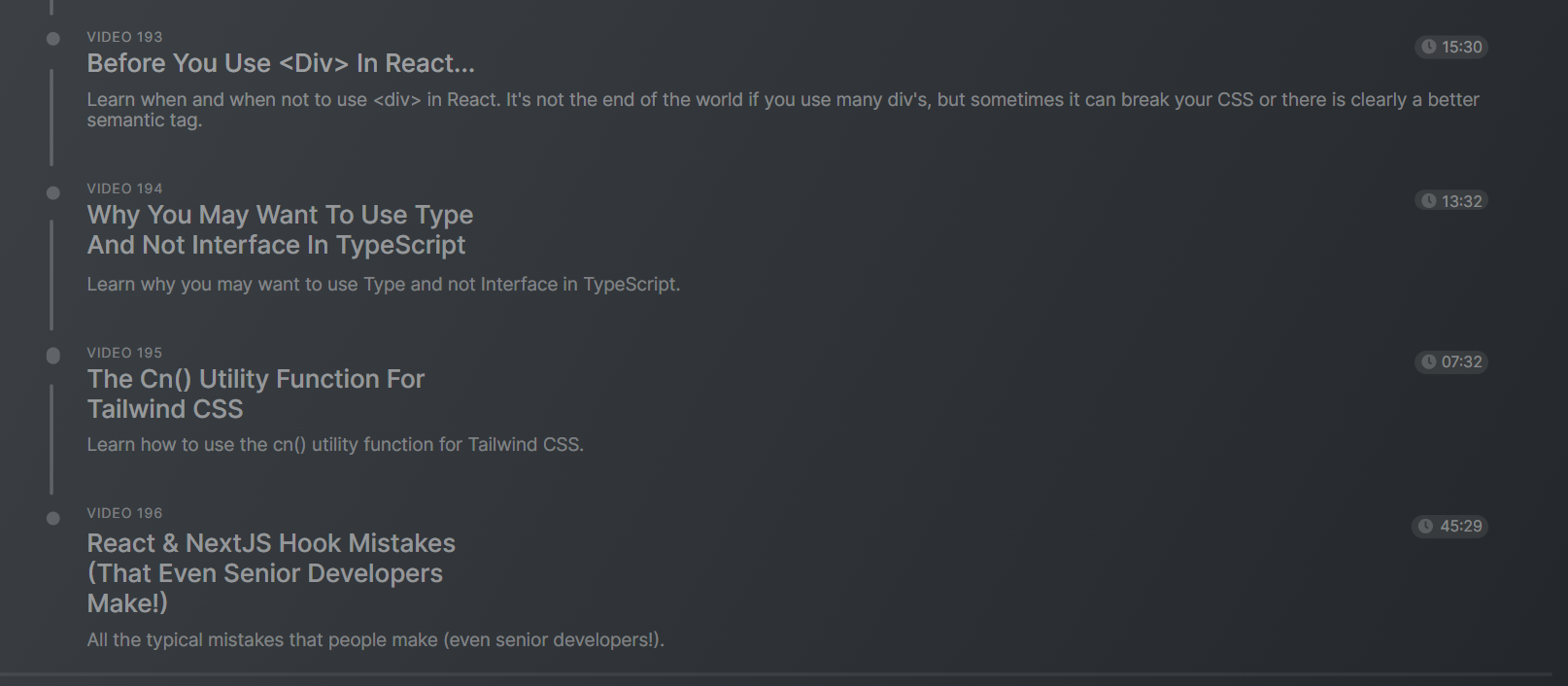This screenshot has width=1568, height=686.
Task: Open "Before You Use <Div> In React..." video
Action: 281,64
